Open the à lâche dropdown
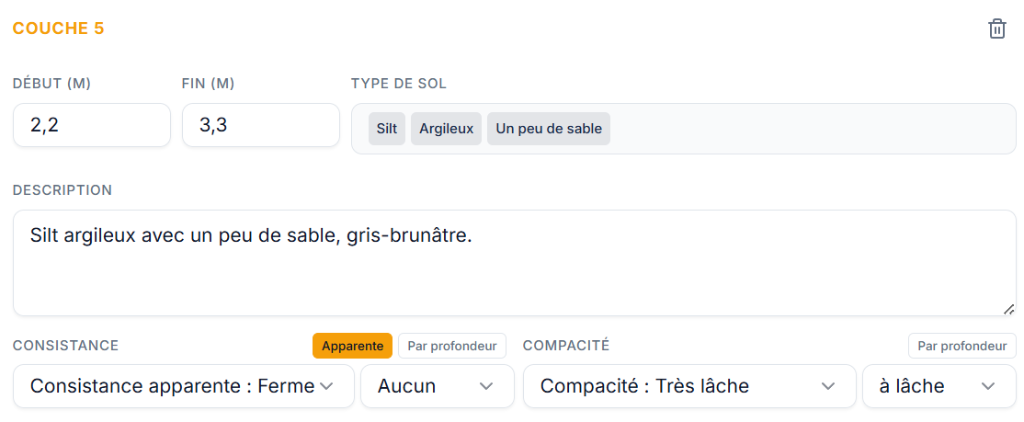 click(939, 386)
